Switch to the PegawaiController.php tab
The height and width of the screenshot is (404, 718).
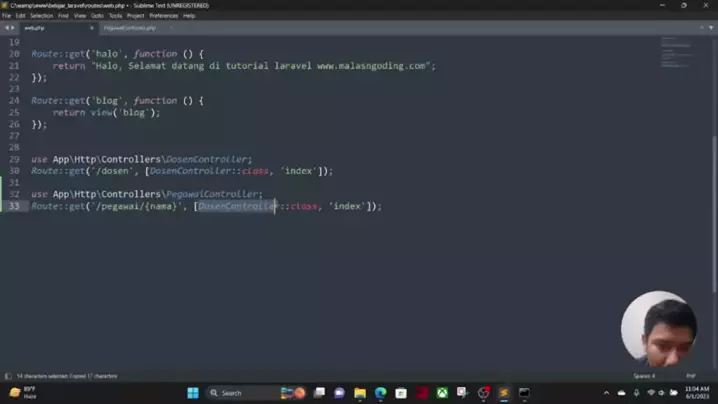130,28
